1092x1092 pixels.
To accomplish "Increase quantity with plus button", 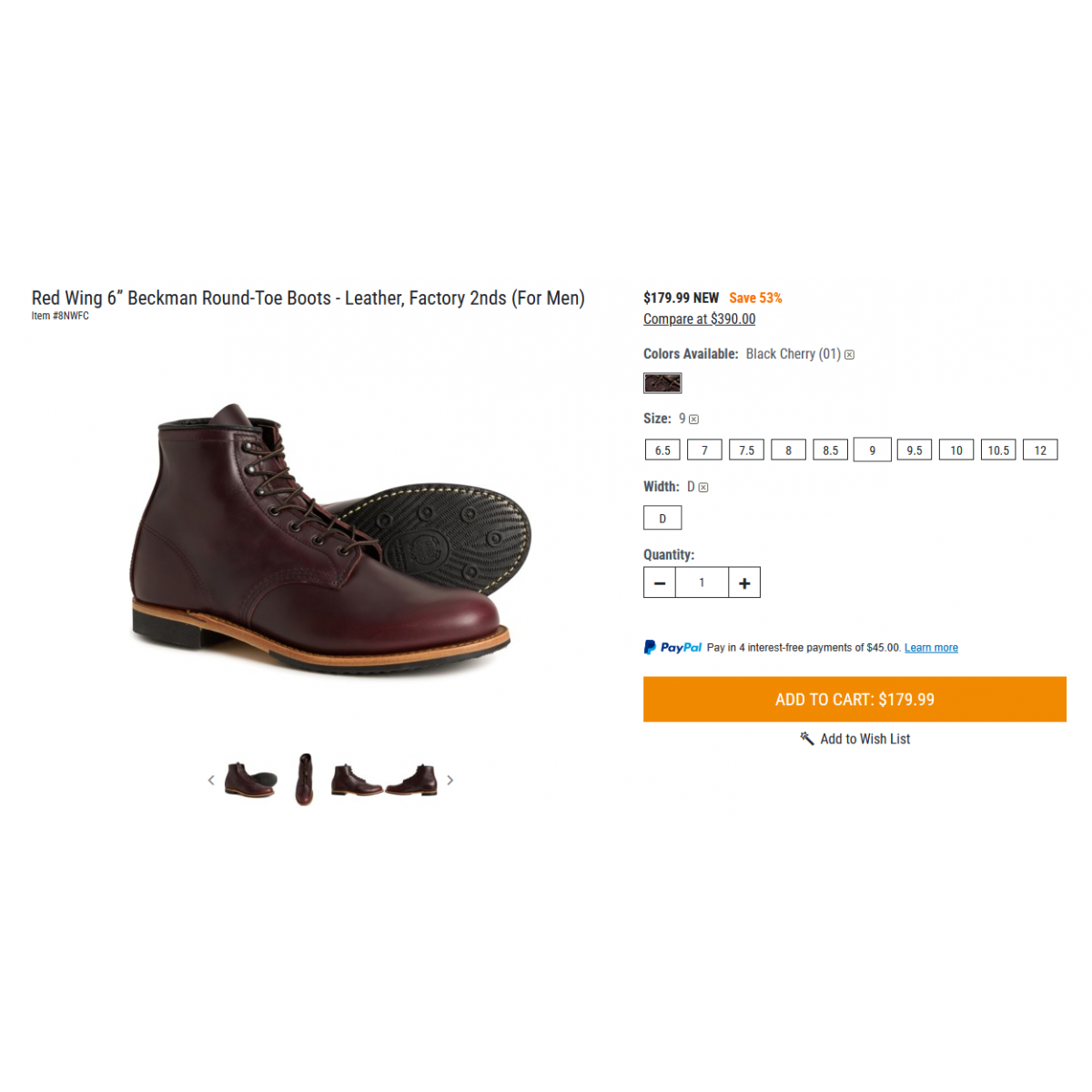I will coord(744,583).
